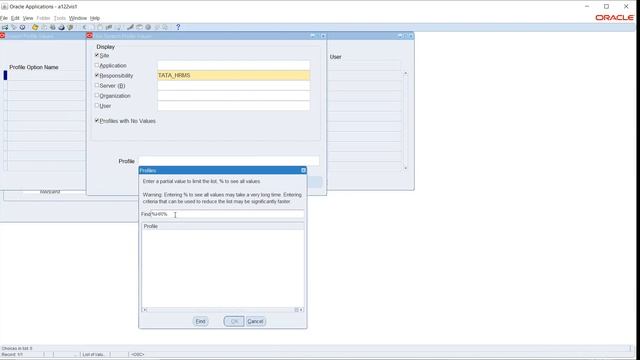Viewport: 640px width, 360px height.
Task: Click the OK button in Profiles dialog
Action: (234, 321)
